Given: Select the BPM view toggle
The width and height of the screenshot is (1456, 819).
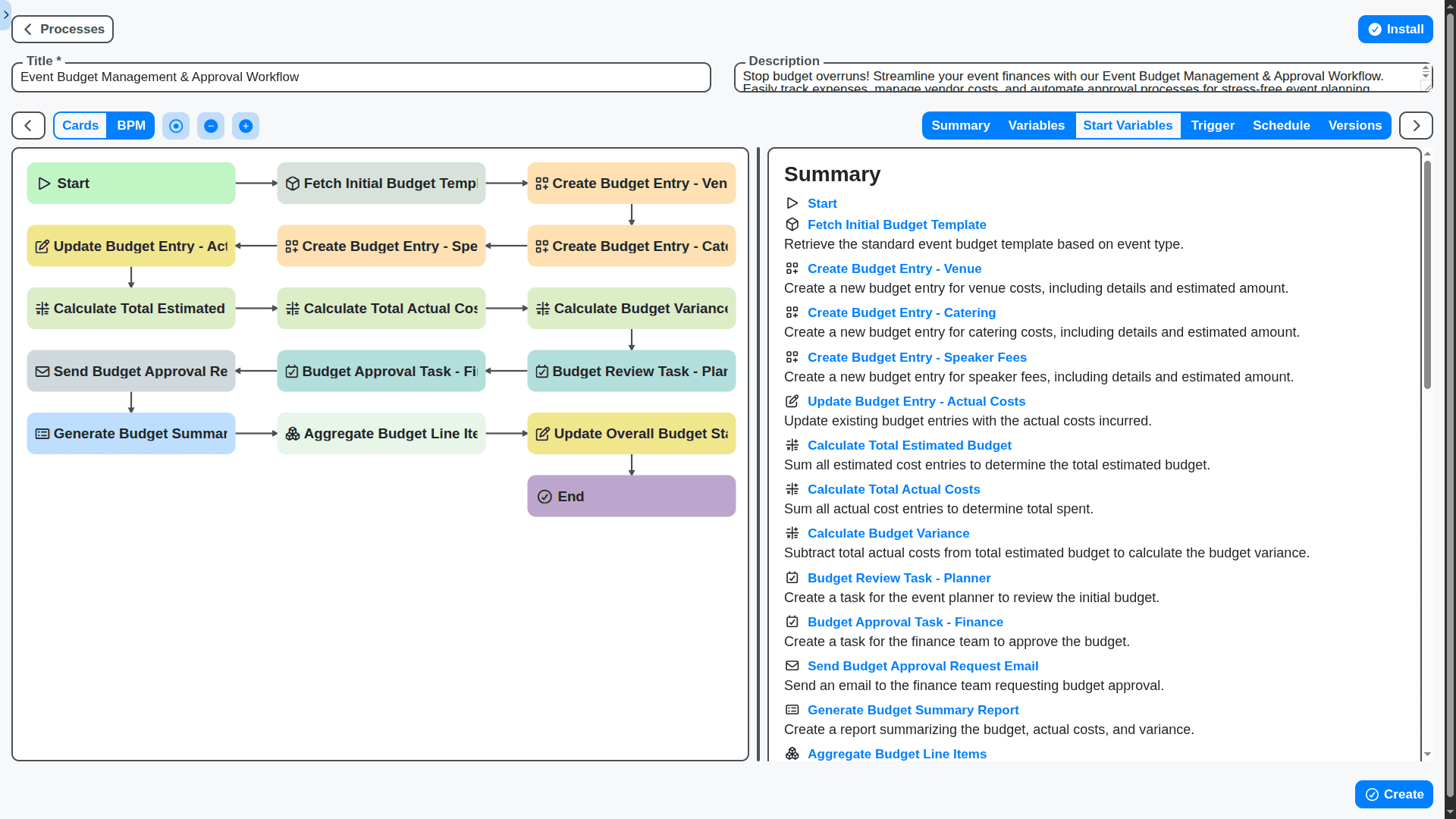Looking at the screenshot, I should pos(130,125).
